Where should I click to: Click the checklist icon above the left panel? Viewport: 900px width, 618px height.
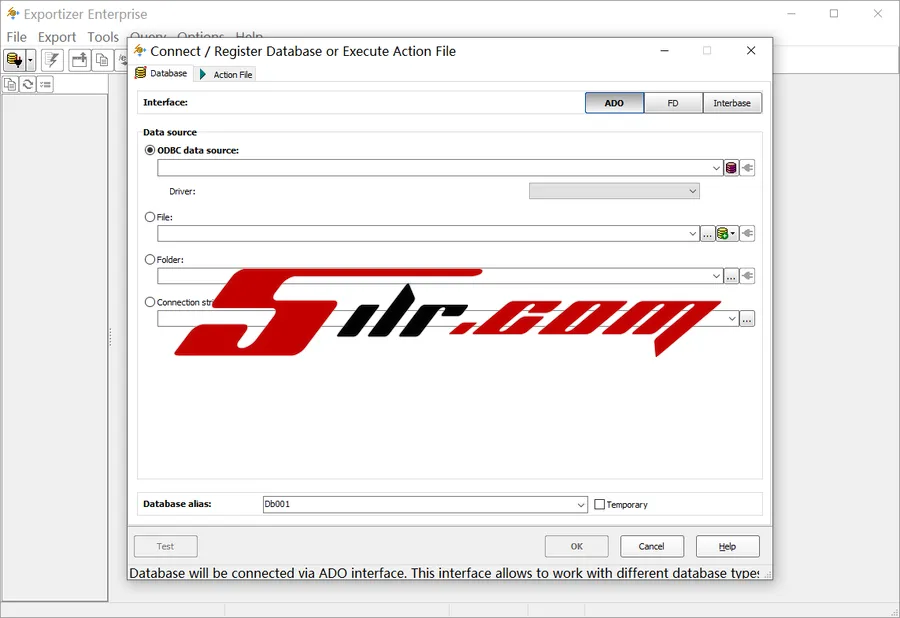45,84
